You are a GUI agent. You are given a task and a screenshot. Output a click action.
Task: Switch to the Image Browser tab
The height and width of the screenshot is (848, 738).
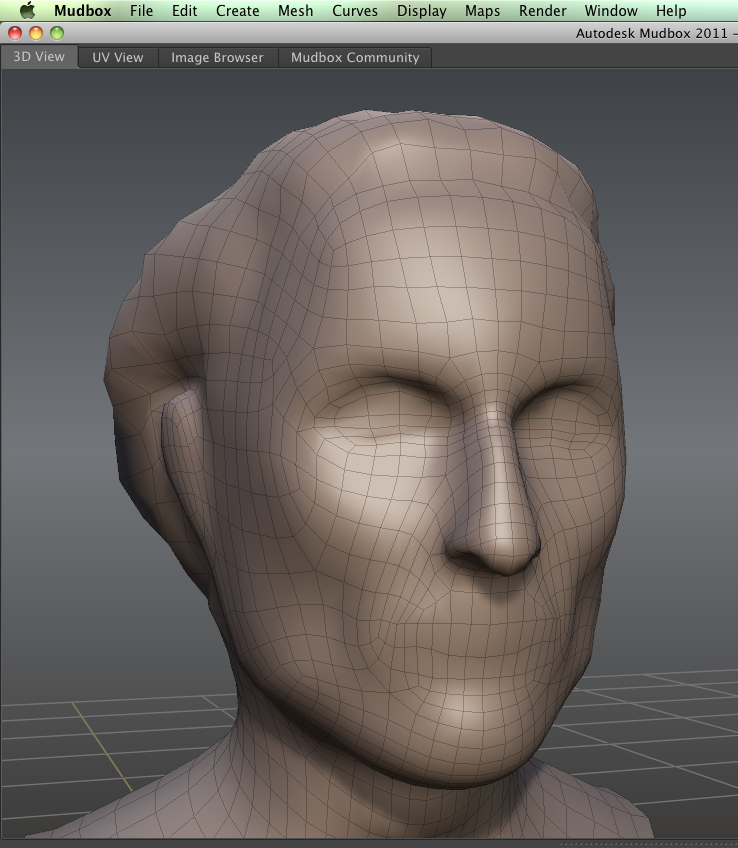pyautogui.click(x=217, y=57)
